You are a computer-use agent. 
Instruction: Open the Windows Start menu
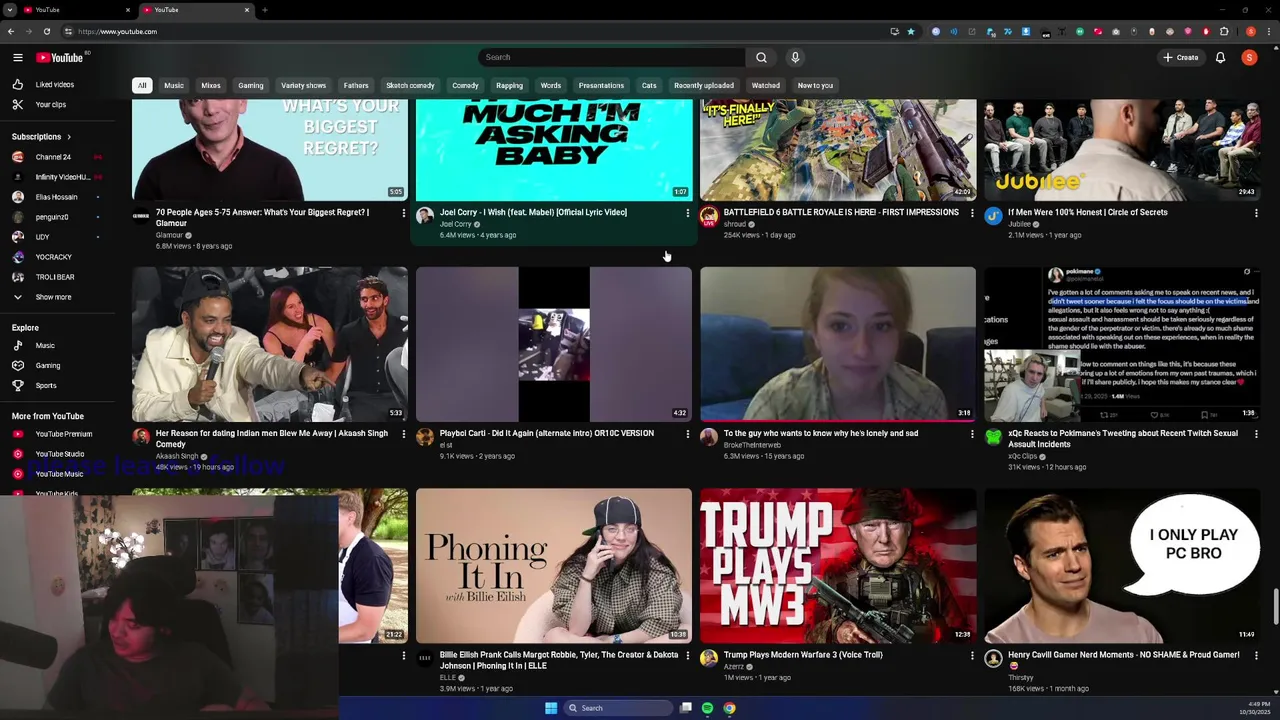click(x=551, y=708)
